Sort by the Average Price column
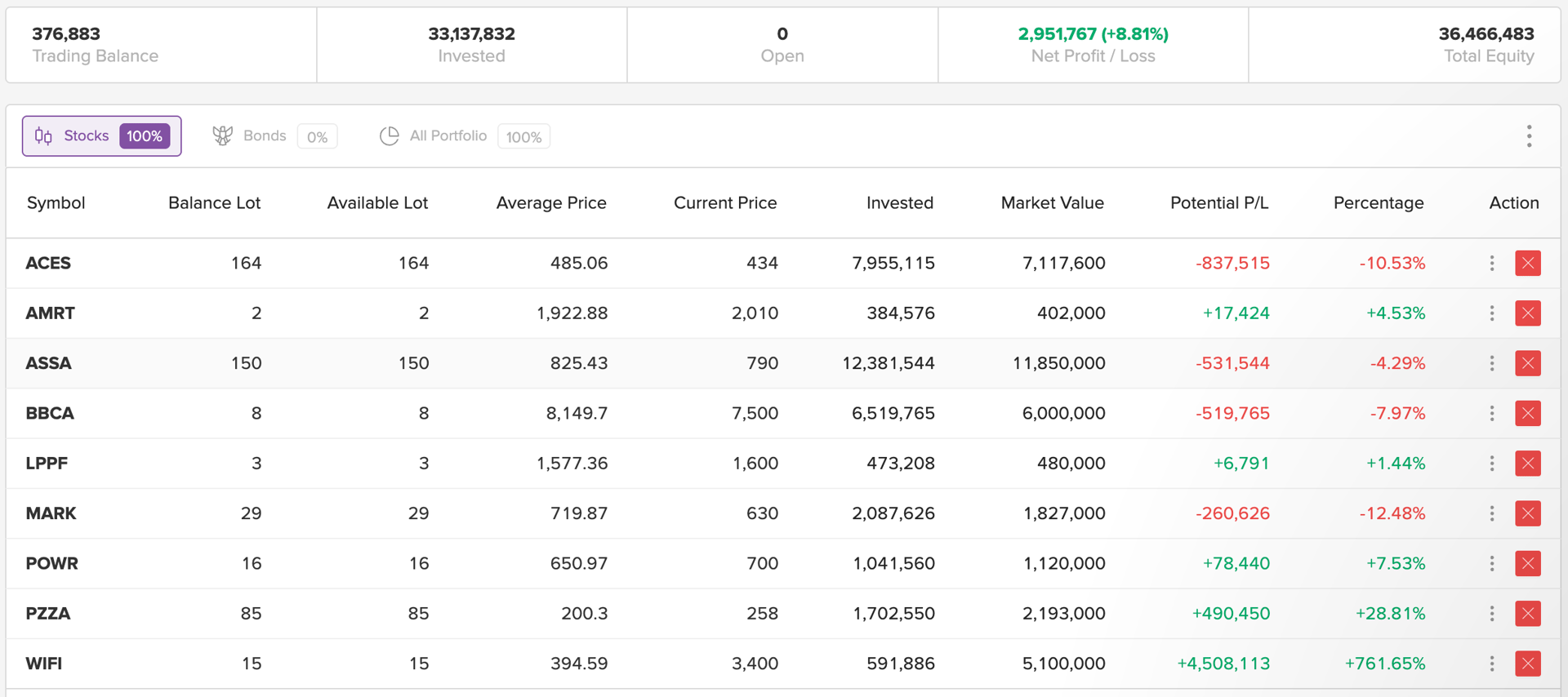Screen dimensions: 1568x697 551,203
